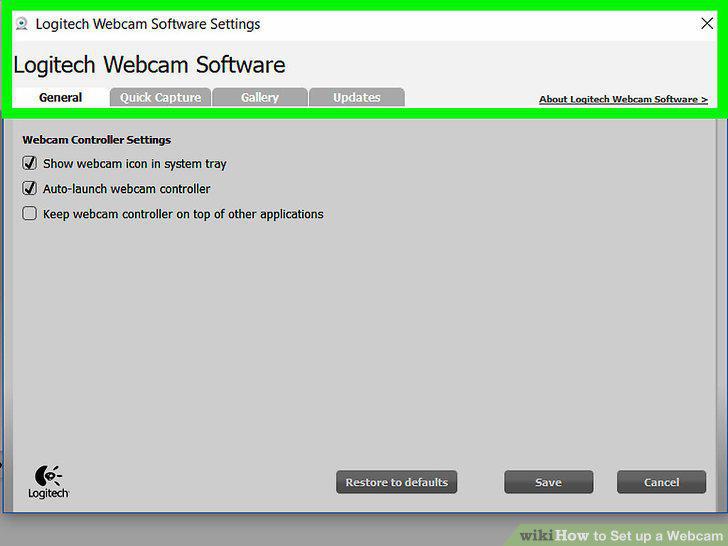Enable Keep webcam controller on top checkbox

pos(29,213)
